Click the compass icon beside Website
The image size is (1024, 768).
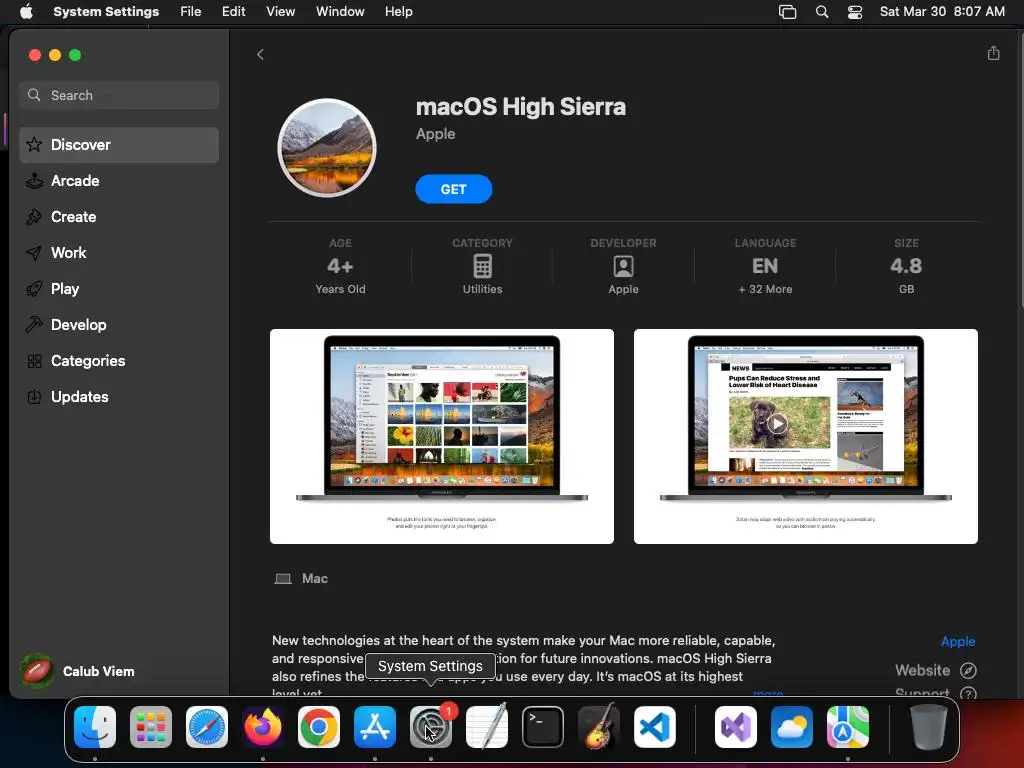[x=968, y=671]
